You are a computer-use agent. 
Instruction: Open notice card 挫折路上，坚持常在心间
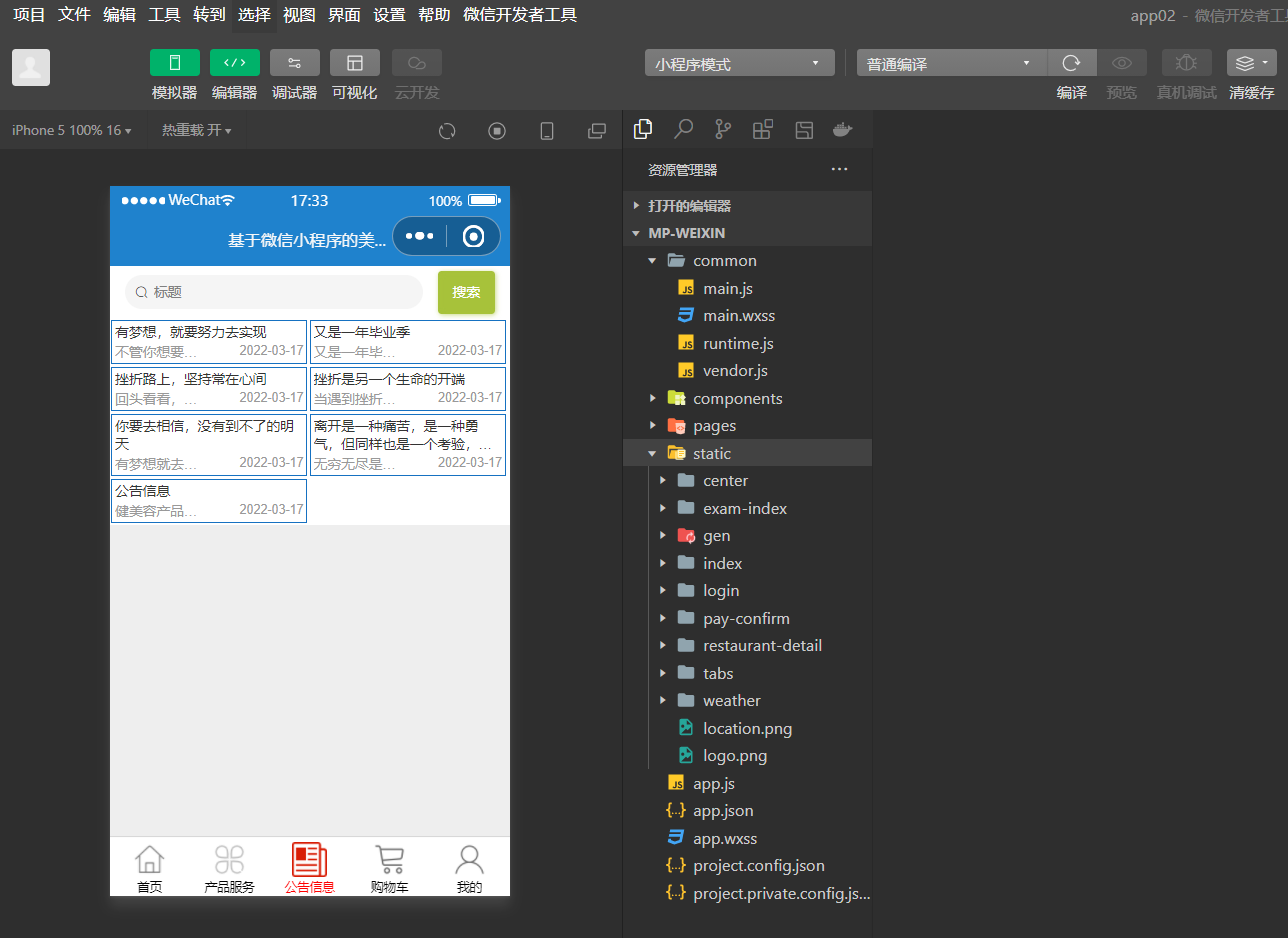209,389
